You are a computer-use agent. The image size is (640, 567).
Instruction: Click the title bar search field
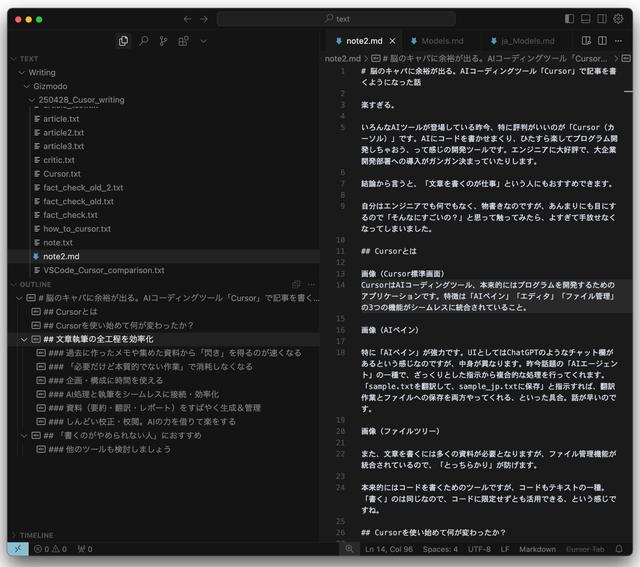[336, 19]
